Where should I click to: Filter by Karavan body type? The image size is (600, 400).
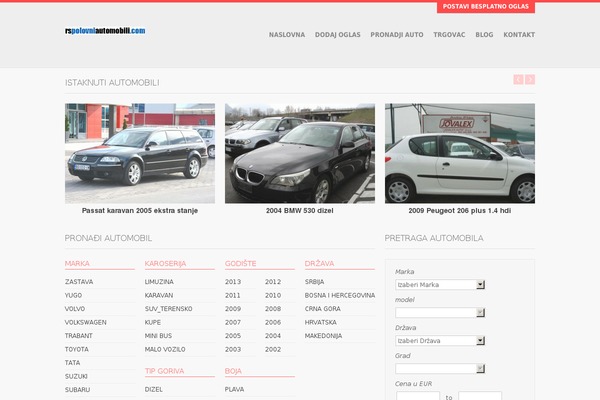(159, 295)
